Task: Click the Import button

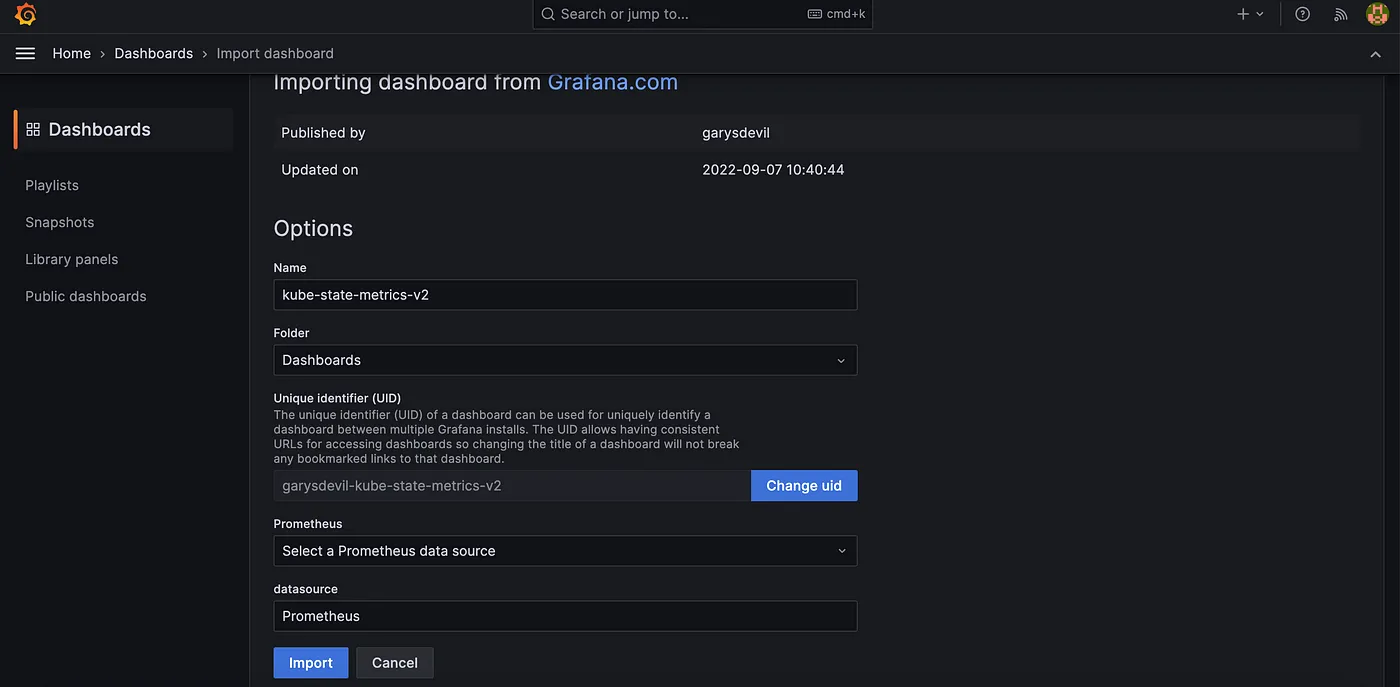Action: tap(311, 663)
